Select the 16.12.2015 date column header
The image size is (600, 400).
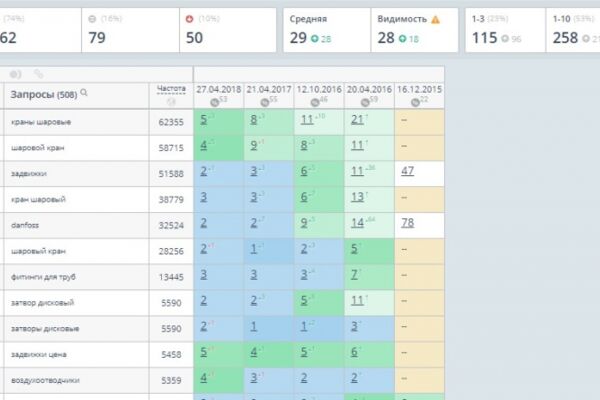[419, 89]
